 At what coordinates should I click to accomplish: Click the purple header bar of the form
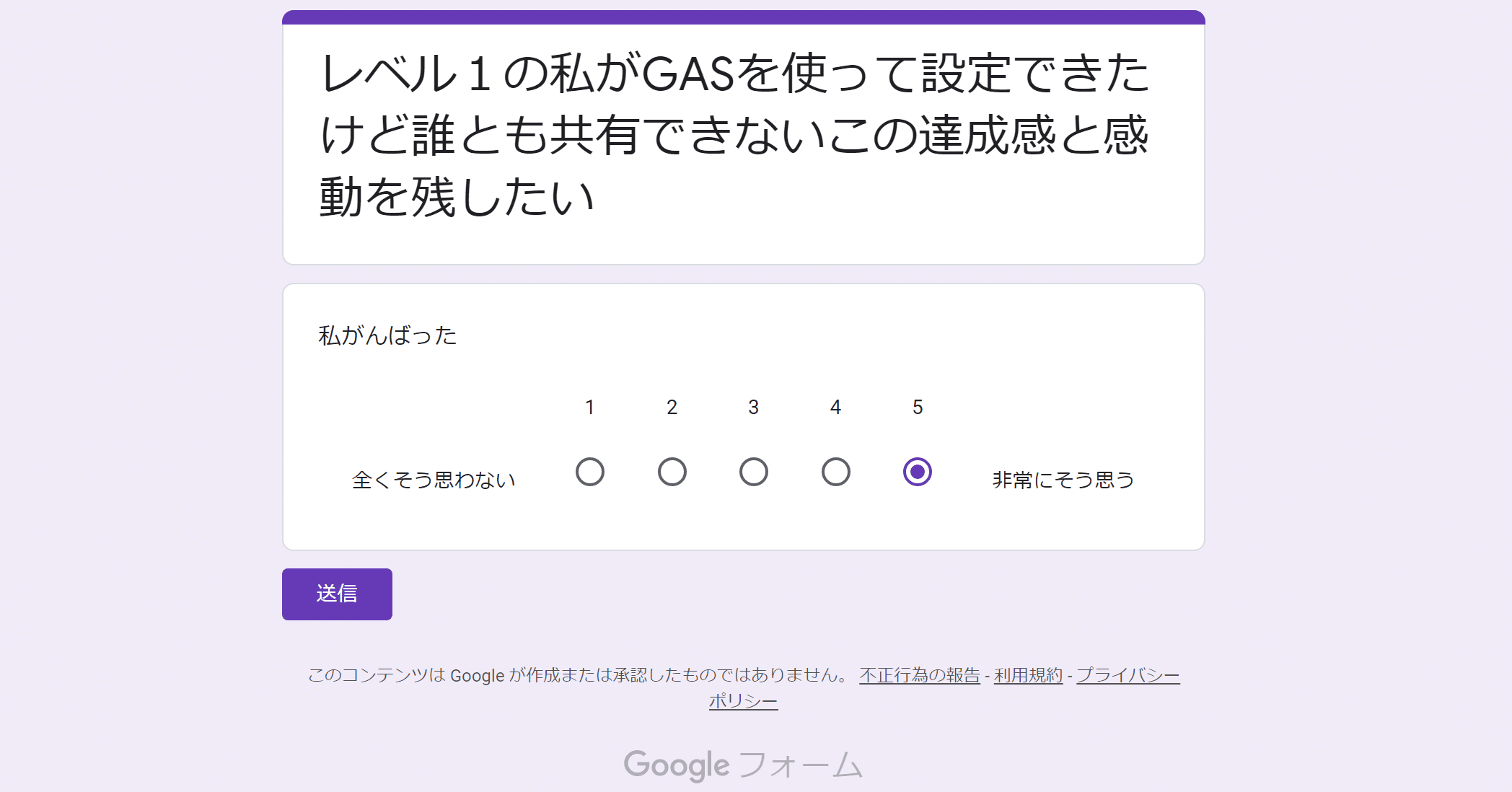point(743,13)
